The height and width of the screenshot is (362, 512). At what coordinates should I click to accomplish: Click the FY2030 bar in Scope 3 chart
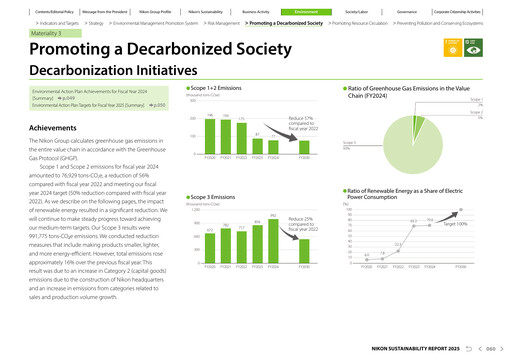click(x=304, y=251)
